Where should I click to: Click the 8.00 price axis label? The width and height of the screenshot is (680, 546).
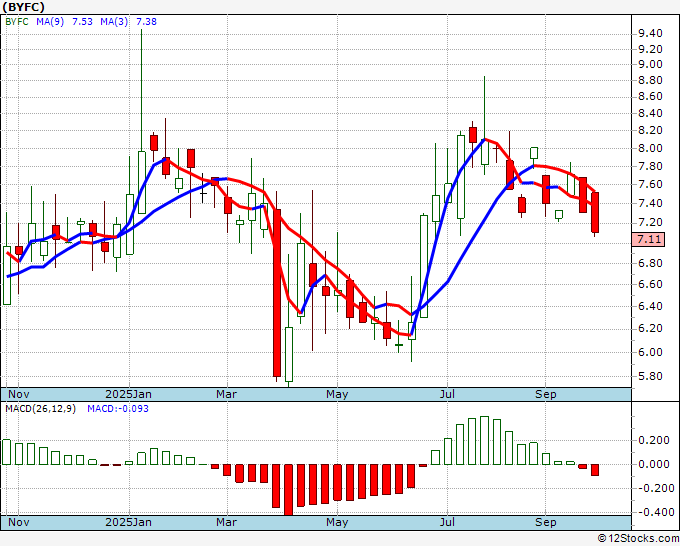point(650,148)
